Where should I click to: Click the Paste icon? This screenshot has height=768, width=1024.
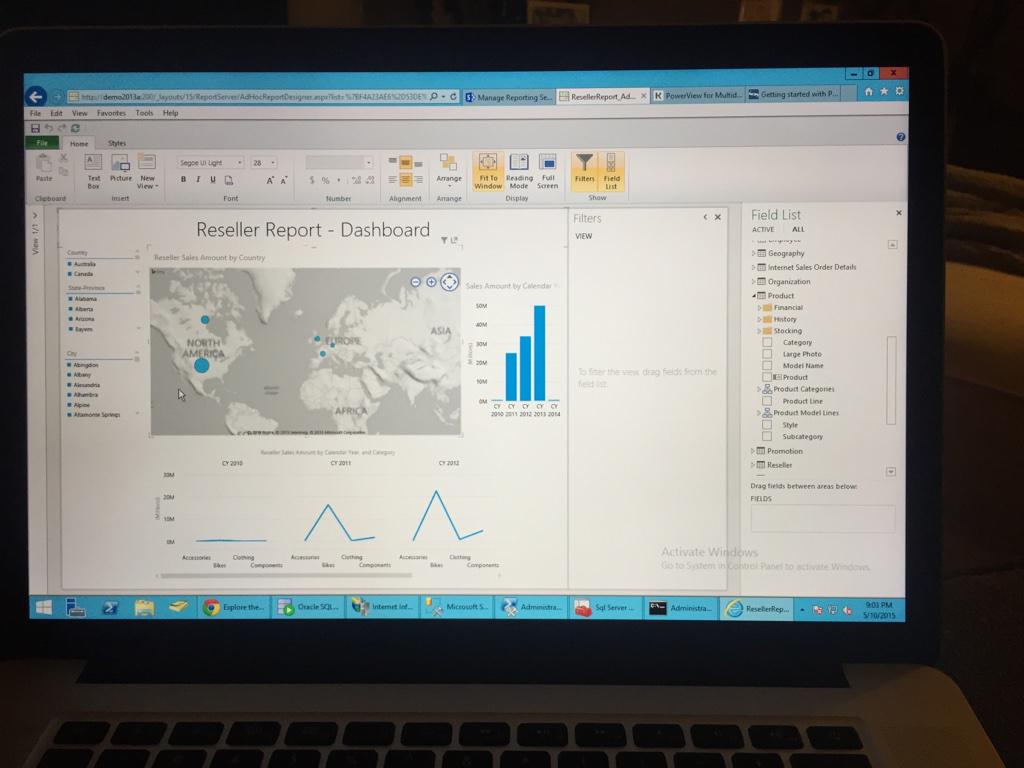coord(44,167)
